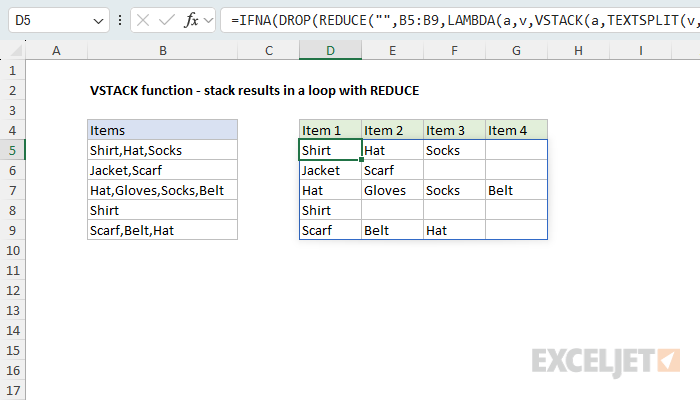The height and width of the screenshot is (400, 700).
Task: Click 'Belt' in Item 2 column row 9
Action: click(x=392, y=230)
